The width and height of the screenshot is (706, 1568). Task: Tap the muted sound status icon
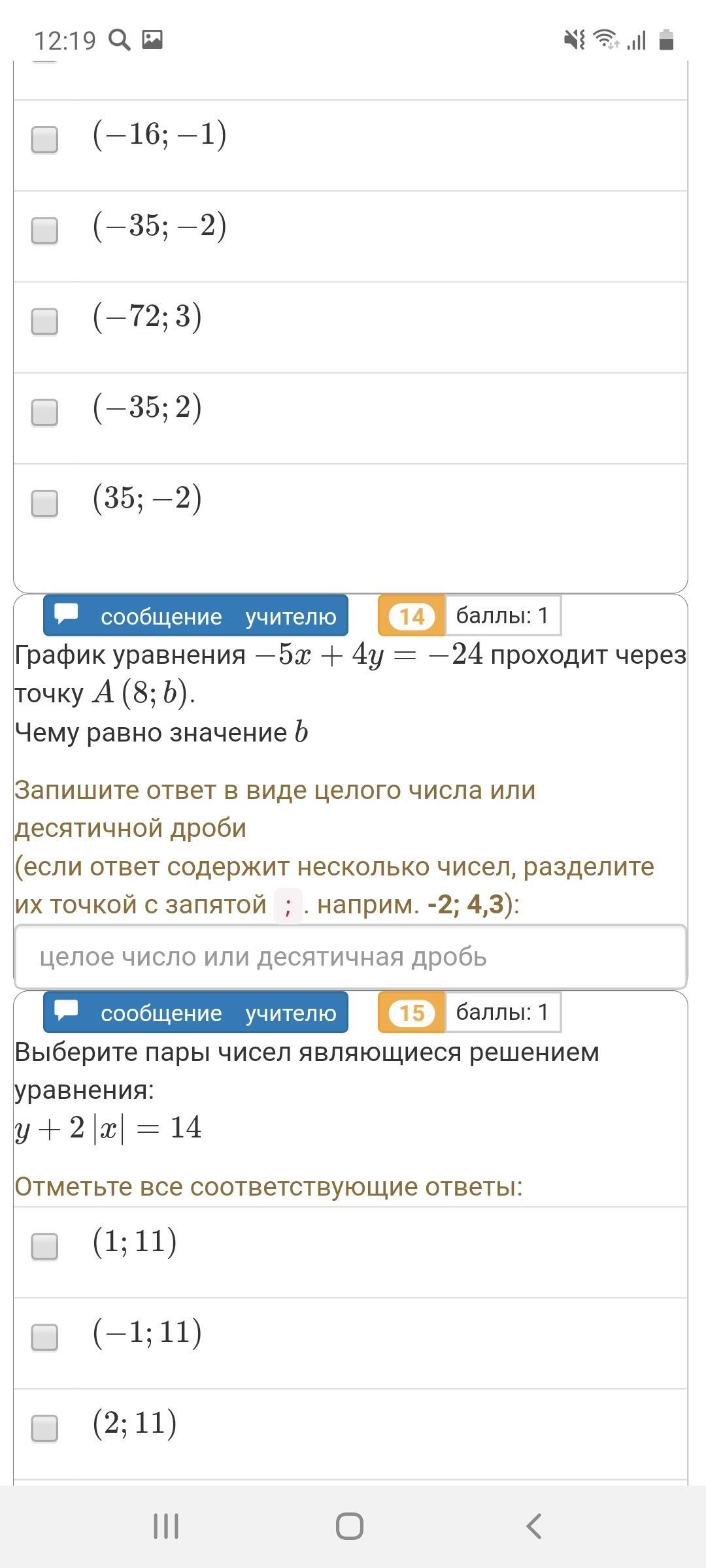click(574, 41)
